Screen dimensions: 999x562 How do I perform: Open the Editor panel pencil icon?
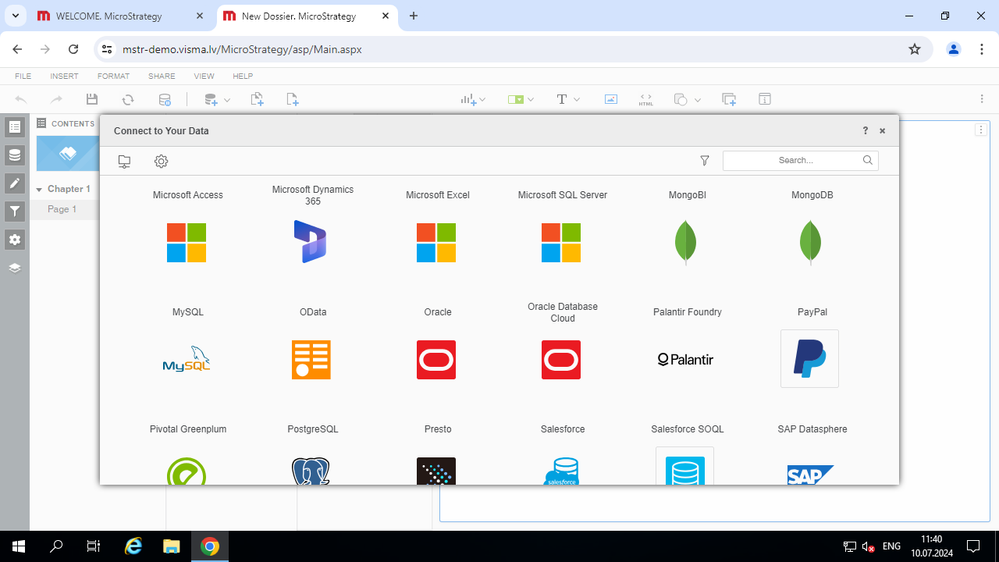(x=15, y=184)
